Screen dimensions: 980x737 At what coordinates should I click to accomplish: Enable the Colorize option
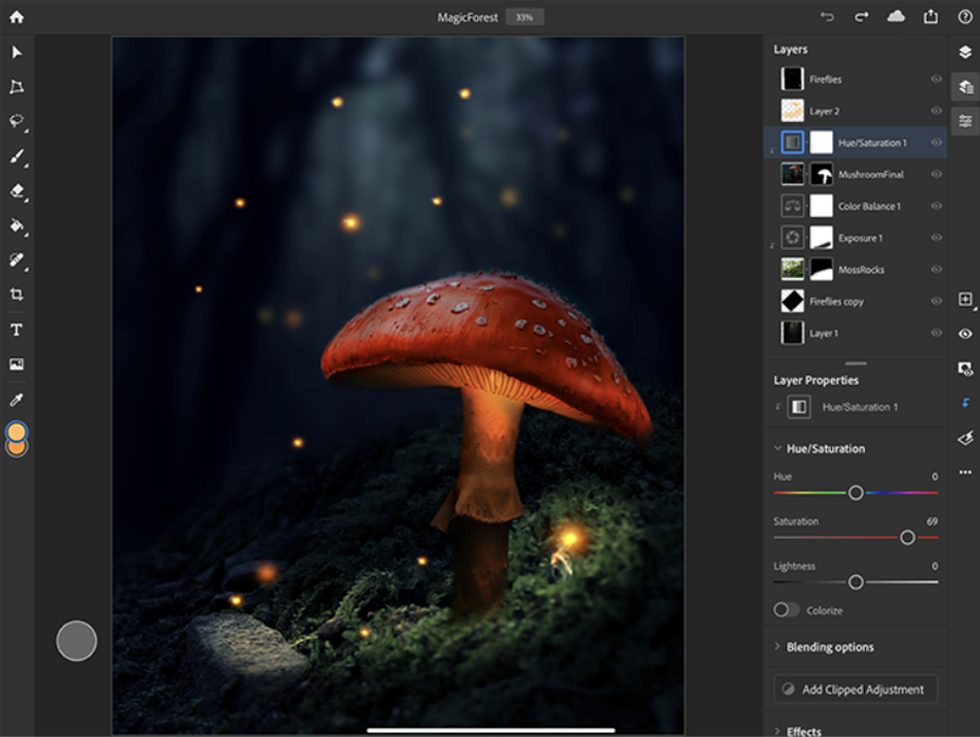tap(785, 610)
